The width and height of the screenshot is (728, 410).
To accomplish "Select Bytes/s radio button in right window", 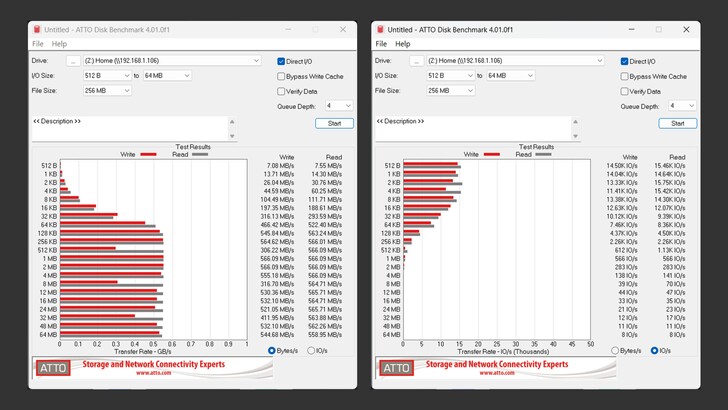I will pyautogui.click(x=615, y=351).
